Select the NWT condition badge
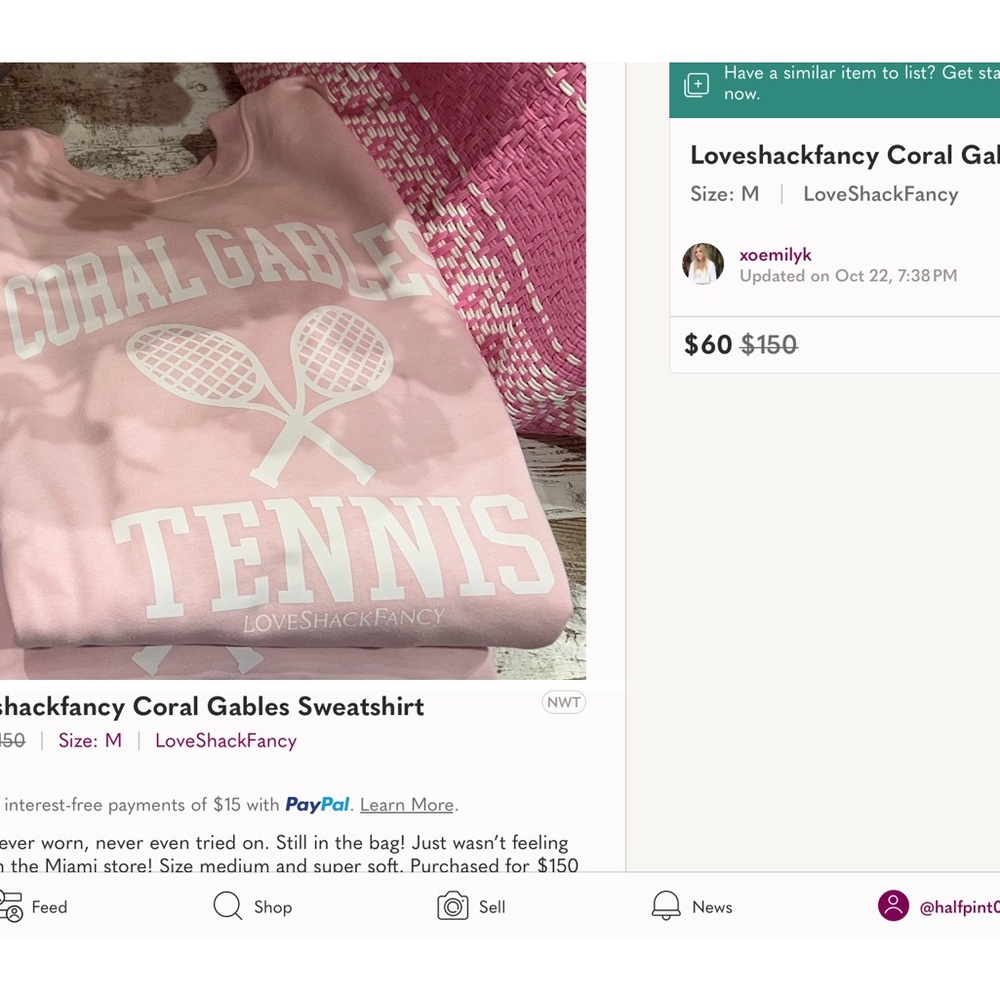 click(563, 702)
